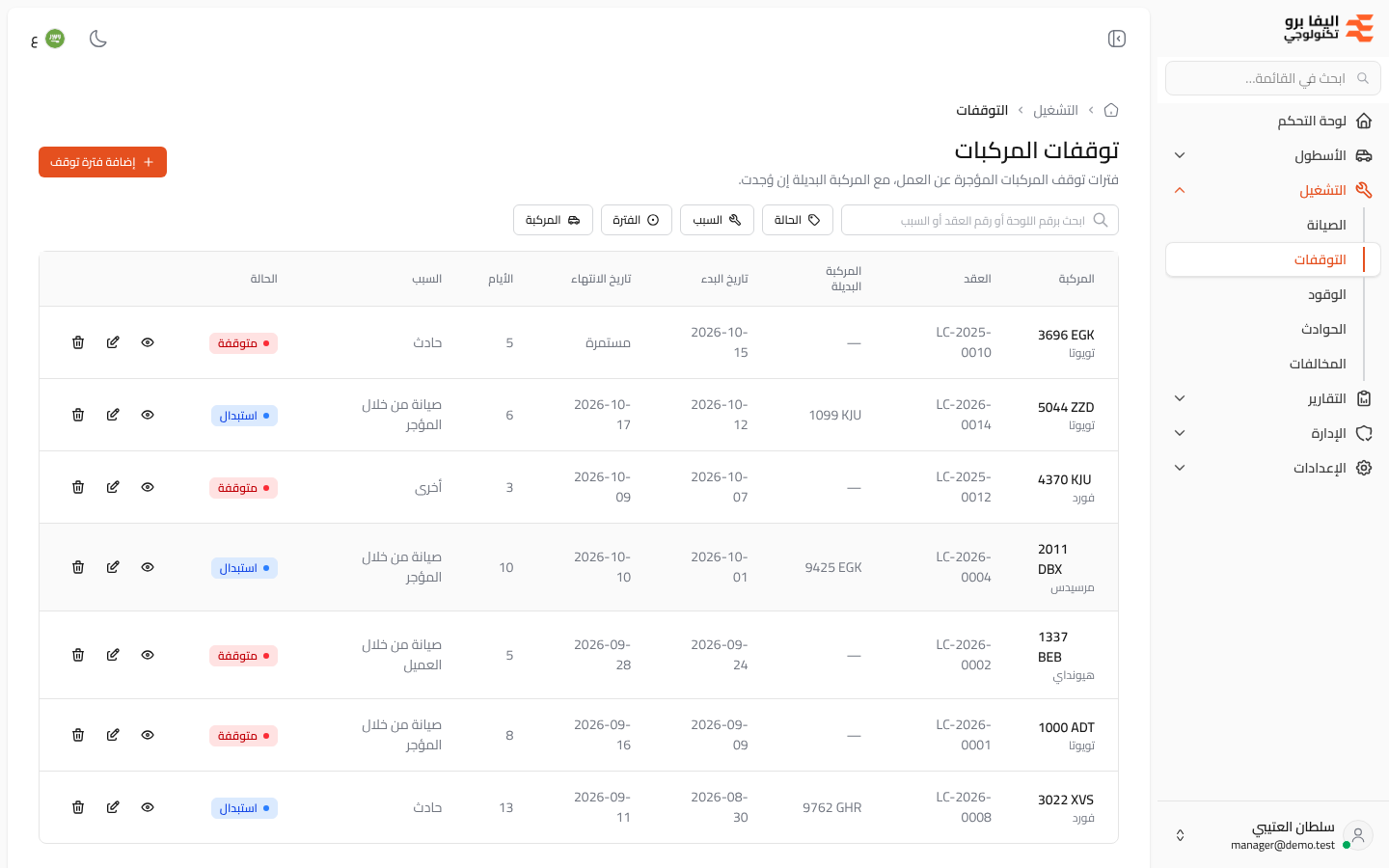View details of 4370 KJU downtime
Image resolution: width=1389 pixels, height=868 pixels.
148,487
